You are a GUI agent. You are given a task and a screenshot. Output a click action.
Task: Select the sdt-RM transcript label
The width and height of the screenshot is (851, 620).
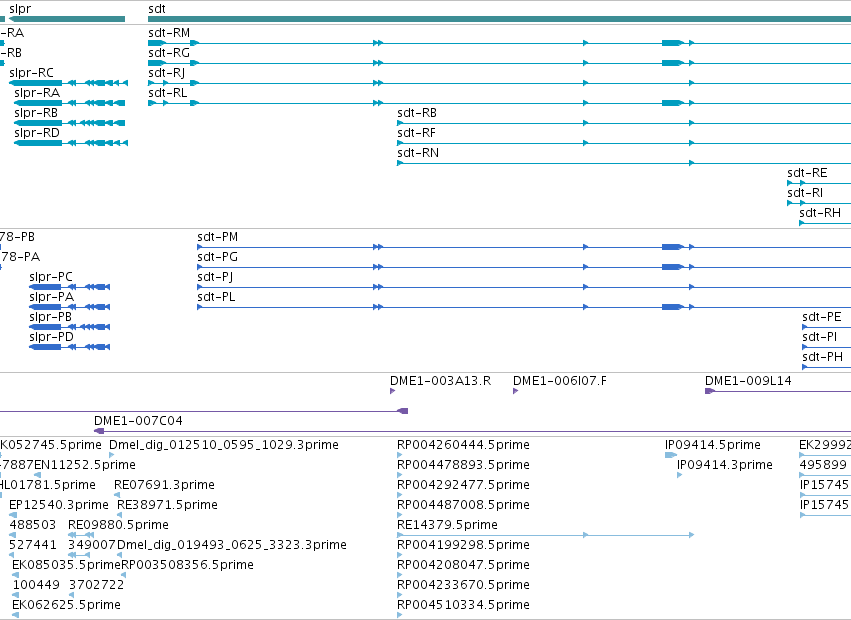pyautogui.click(x=169, y=33)
